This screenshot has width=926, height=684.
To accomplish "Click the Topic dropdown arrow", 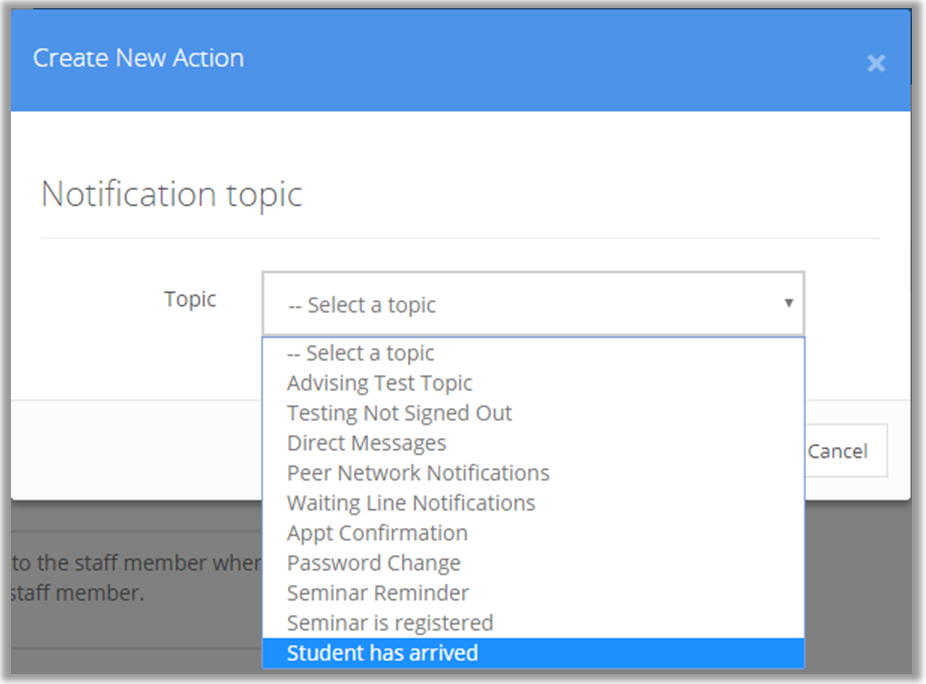I will pos(788,303).
